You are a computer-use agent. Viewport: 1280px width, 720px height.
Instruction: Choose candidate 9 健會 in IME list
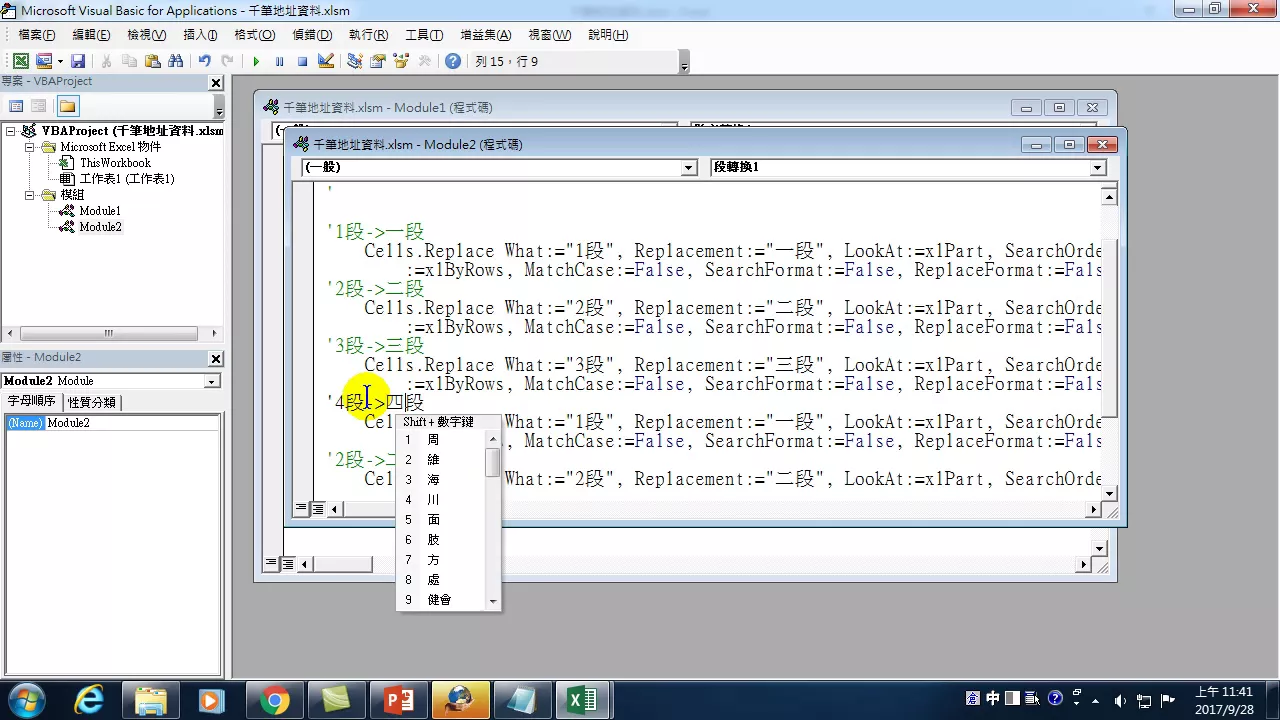click(441, 600)
